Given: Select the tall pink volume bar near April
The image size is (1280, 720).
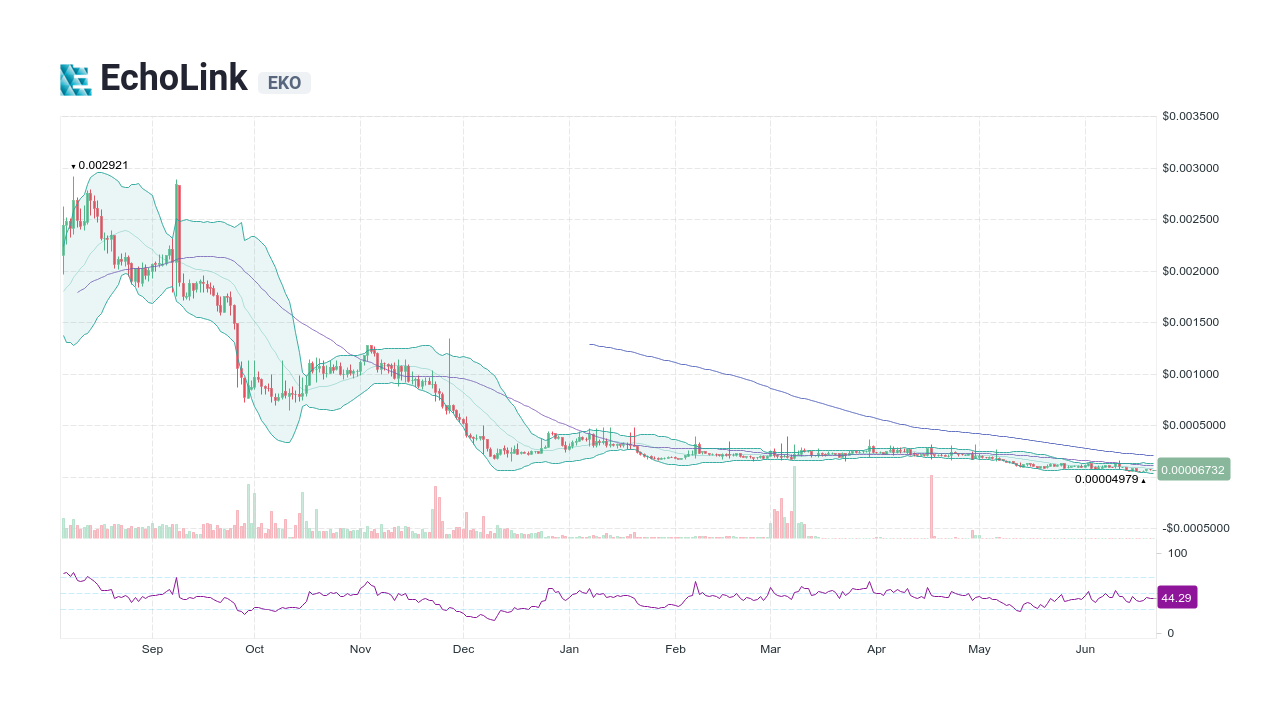Looking at the screenshot, I should (931, 505).
